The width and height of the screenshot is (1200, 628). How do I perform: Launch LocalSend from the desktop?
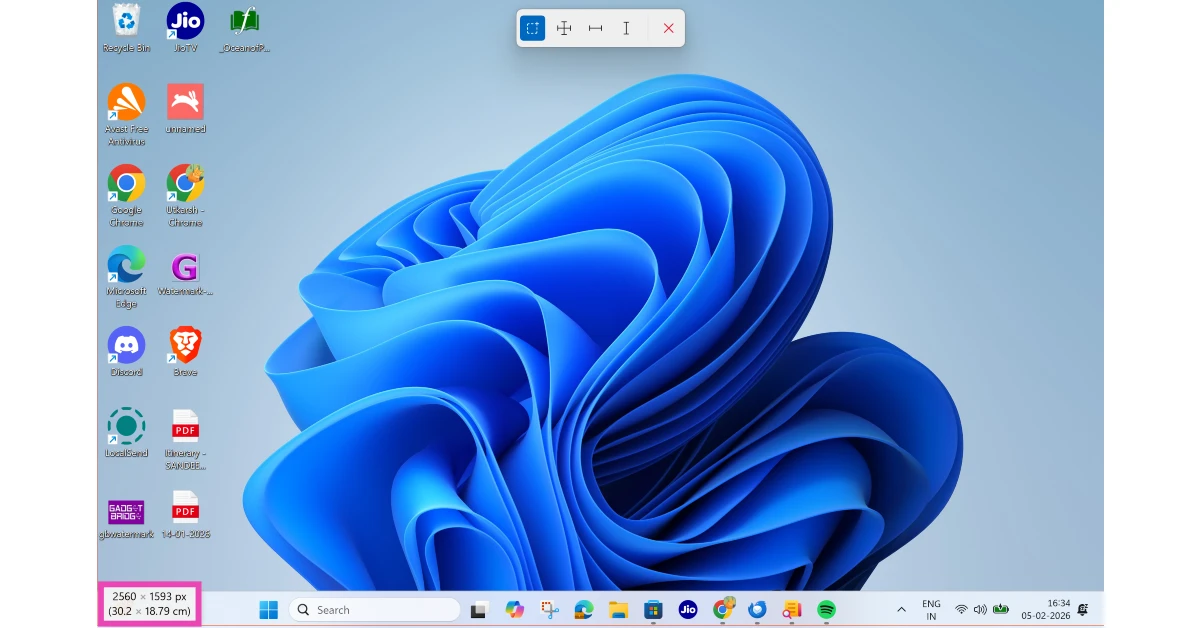[126, 425]
